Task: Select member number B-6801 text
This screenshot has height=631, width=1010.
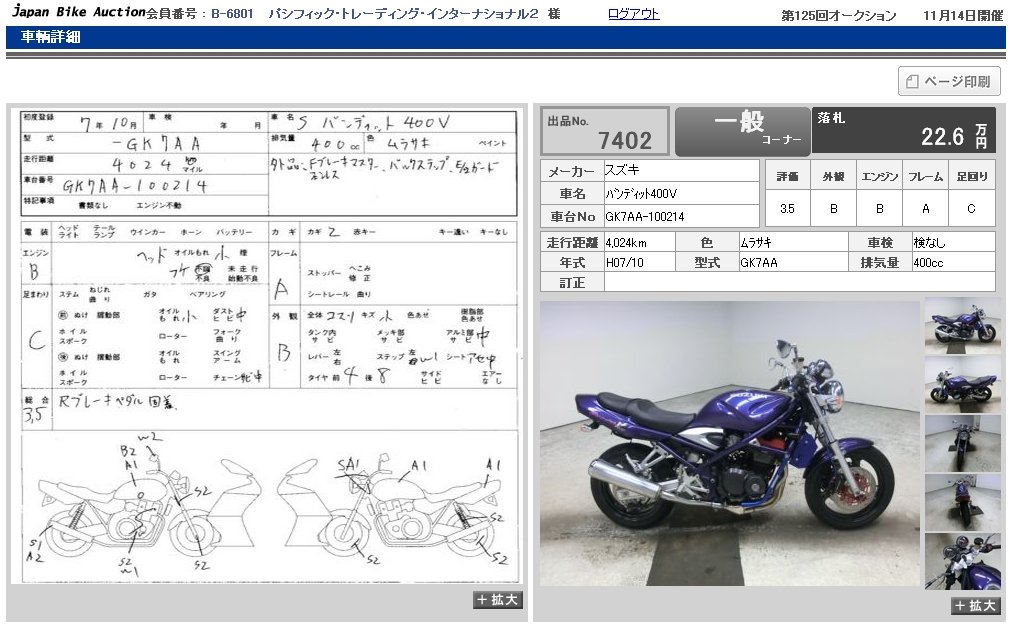Action: pyautogui.click(x=232, y=14)
